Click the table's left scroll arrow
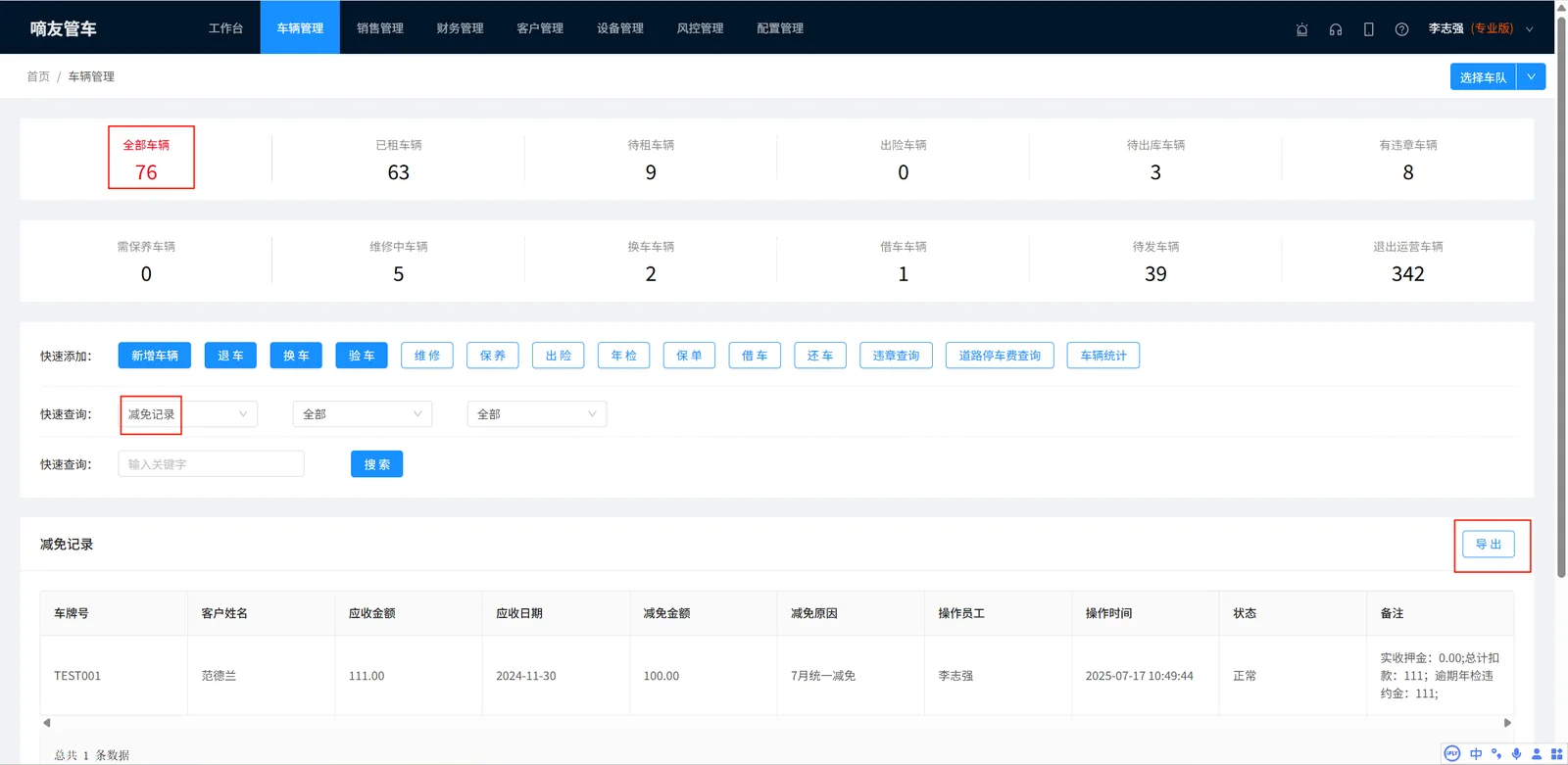The width and height of the screenshot is (1568, 765). pos(46,723)
